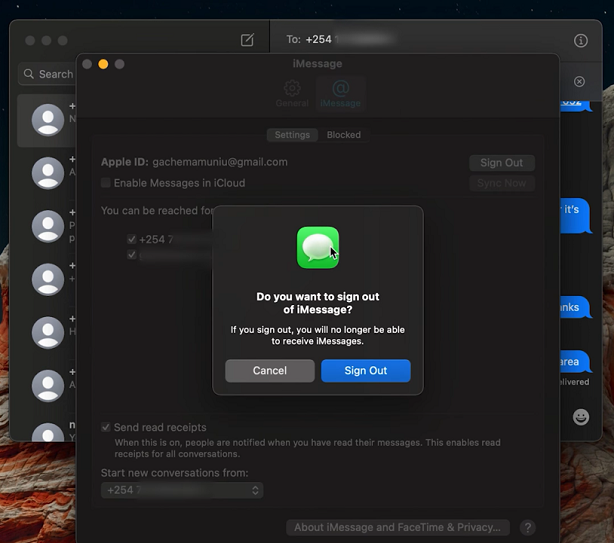Select first conversation avatar in sidebar

pos(48,120)
